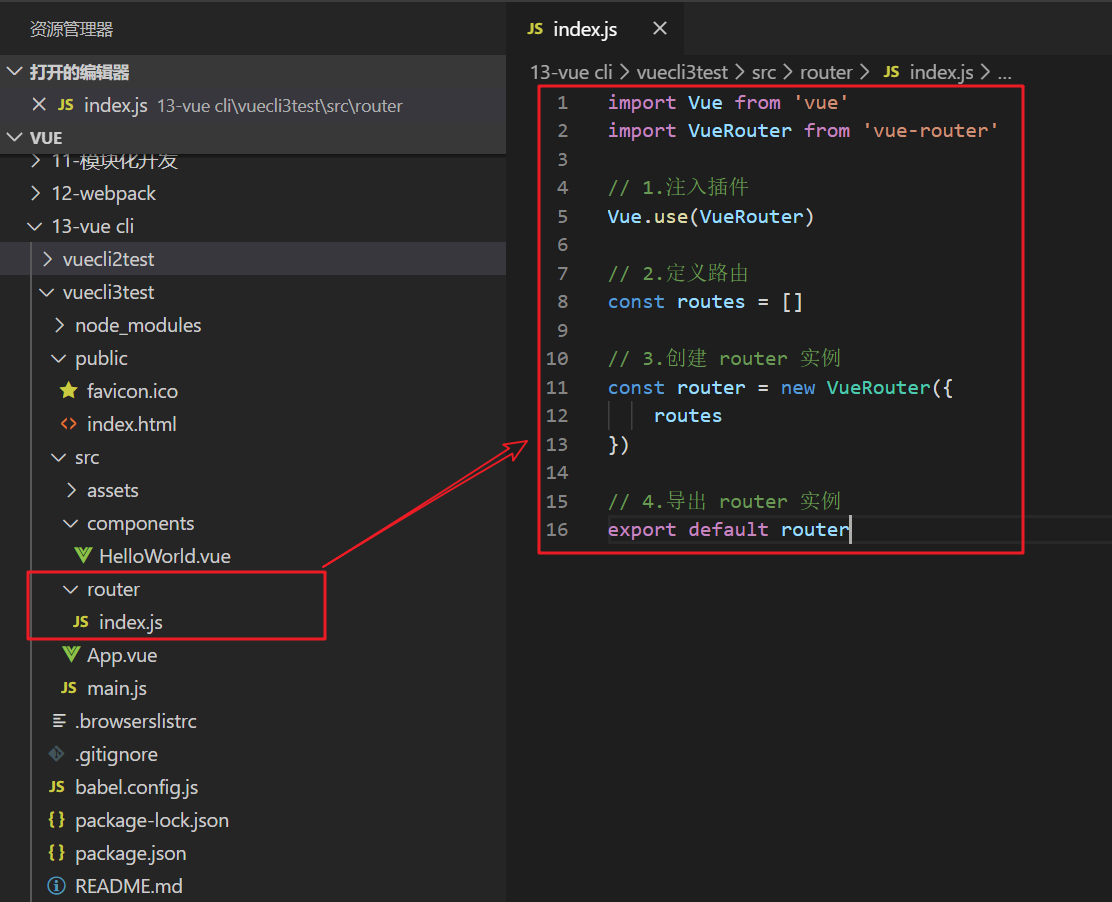The width and height of the screenshot is (1112, 902).
Task: Click the router segment in the breadcrumb
Action: pos(826,72)
